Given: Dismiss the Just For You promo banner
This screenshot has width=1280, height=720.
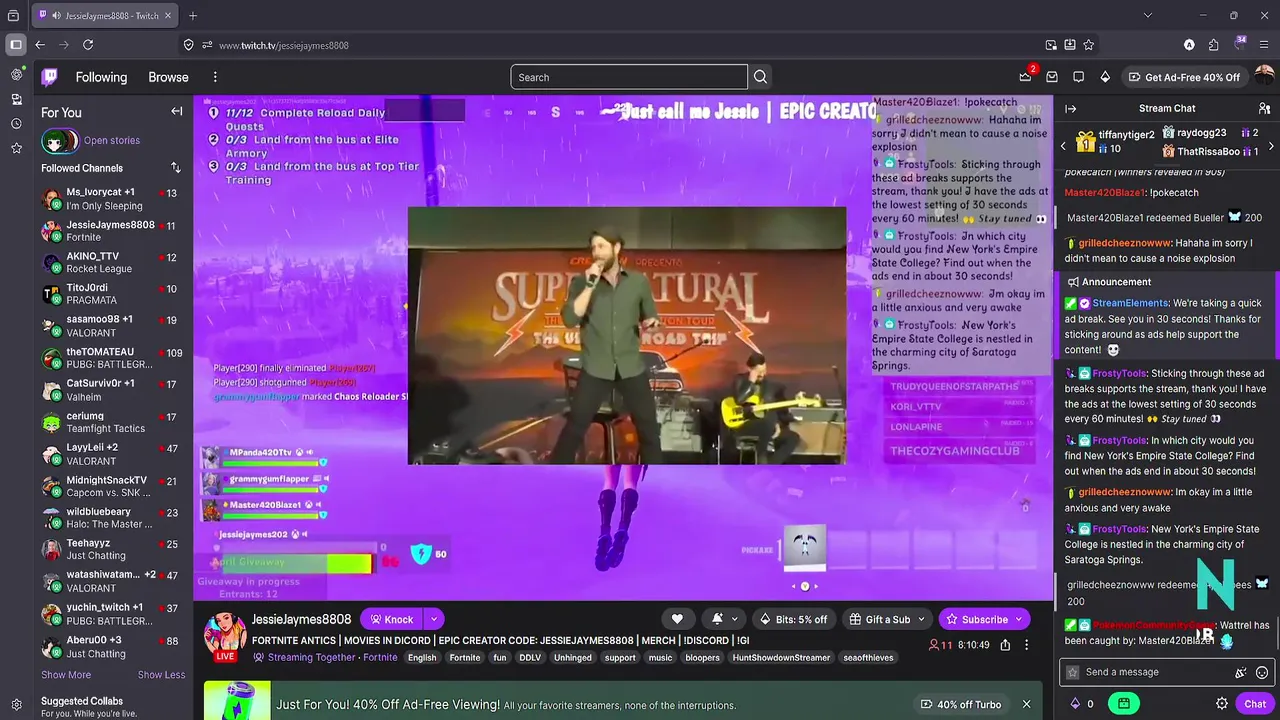Looking at the screenshot, I should click(x=1026, y=704).
